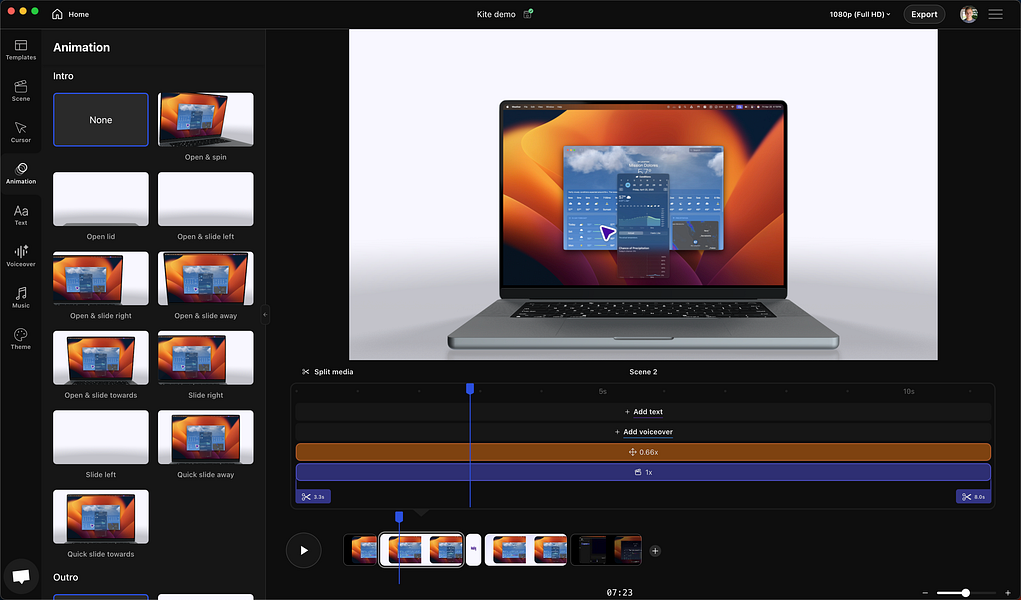Screen dimensions: 1021x600
Task: Select the Quick slide towards animation
Action: [101, 517]
